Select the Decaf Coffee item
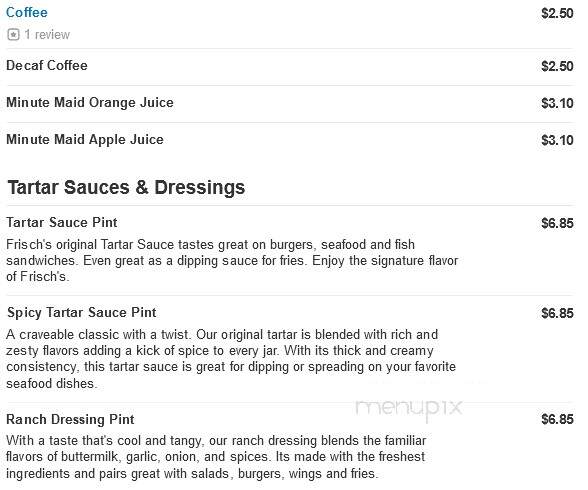The height and width of the screenshot is (490, 588). point(47,65)
